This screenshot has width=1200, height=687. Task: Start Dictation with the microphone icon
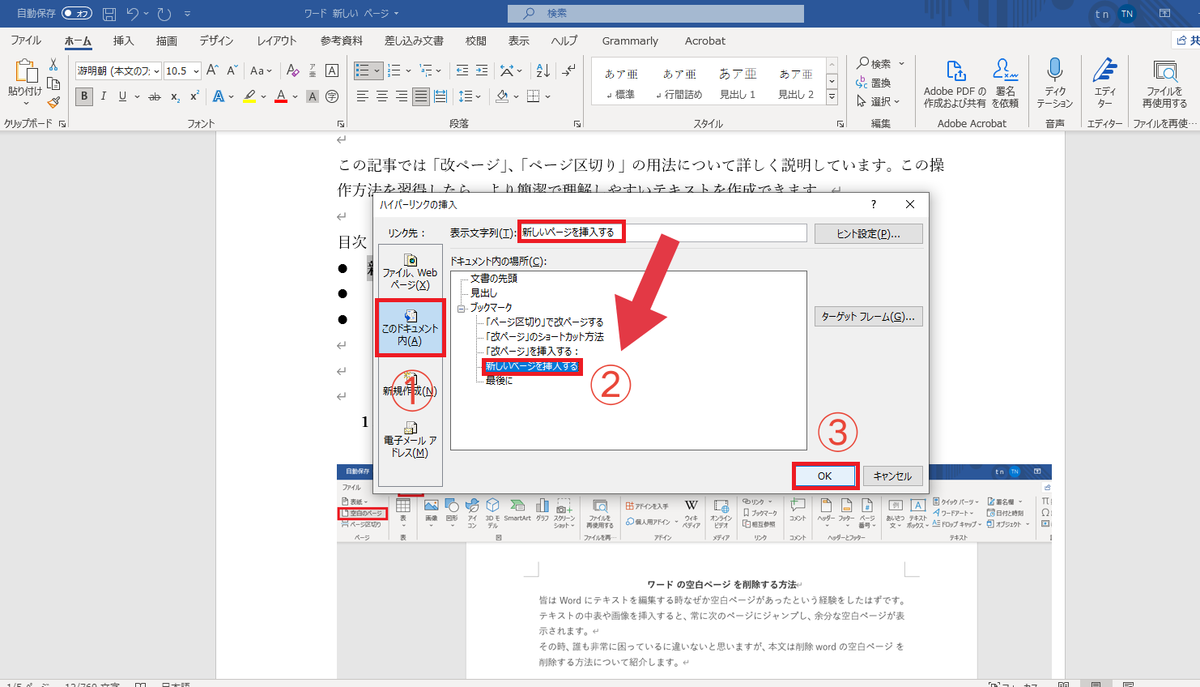click(1054, 84)
